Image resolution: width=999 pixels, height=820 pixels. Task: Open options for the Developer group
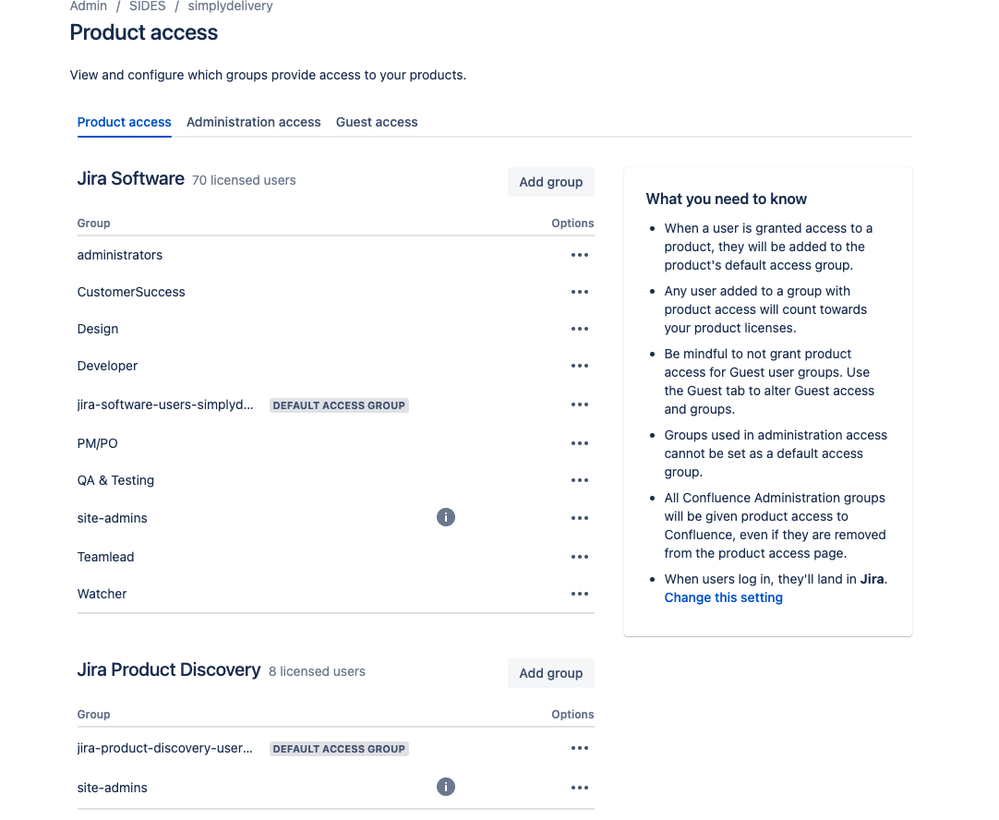[579, 366]
